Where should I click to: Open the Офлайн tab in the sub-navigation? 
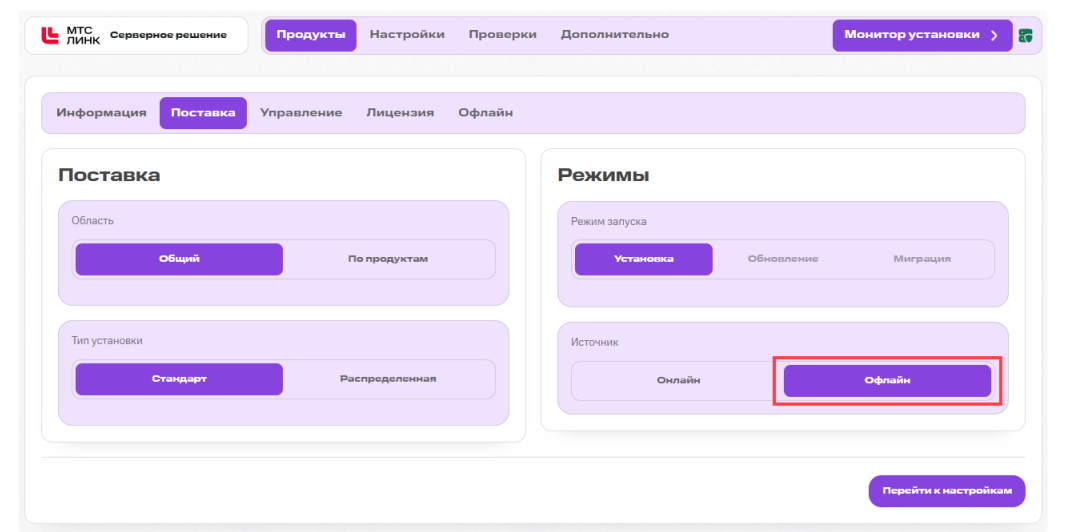point(485,113)
